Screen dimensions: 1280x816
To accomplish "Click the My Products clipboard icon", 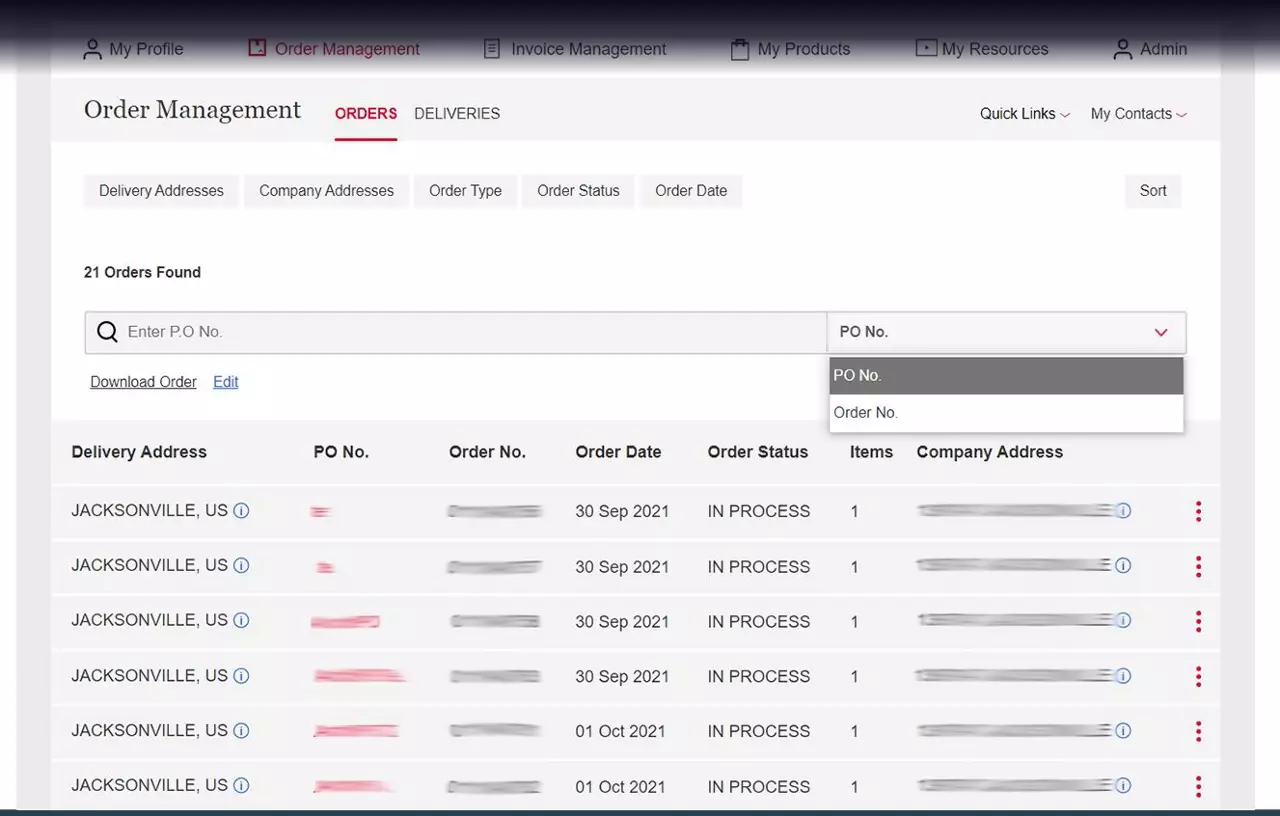I will 739,49.
